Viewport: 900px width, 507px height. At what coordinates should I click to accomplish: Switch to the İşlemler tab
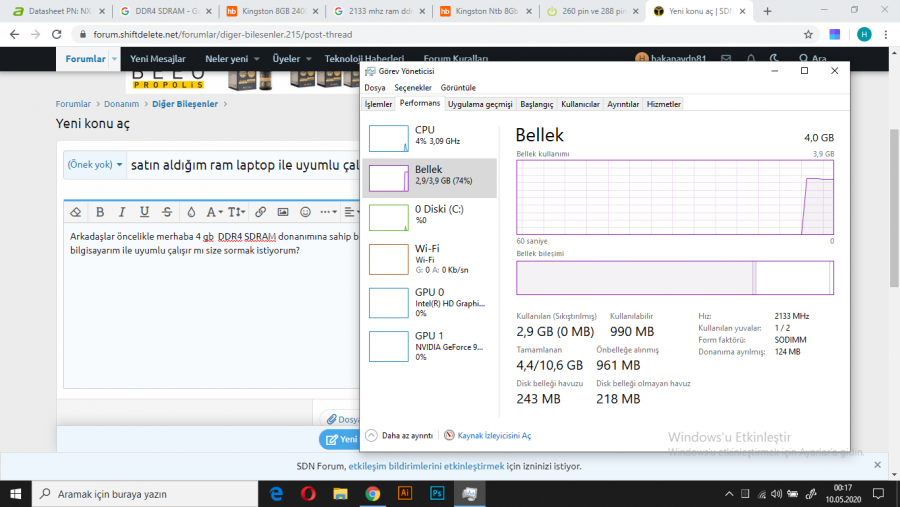378,105
